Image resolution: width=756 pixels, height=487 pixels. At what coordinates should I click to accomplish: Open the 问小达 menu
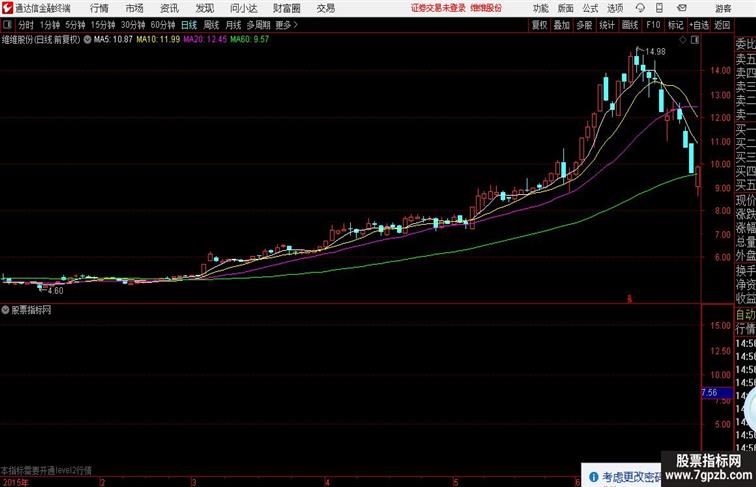pyautogui.click(x=244, y=8)
